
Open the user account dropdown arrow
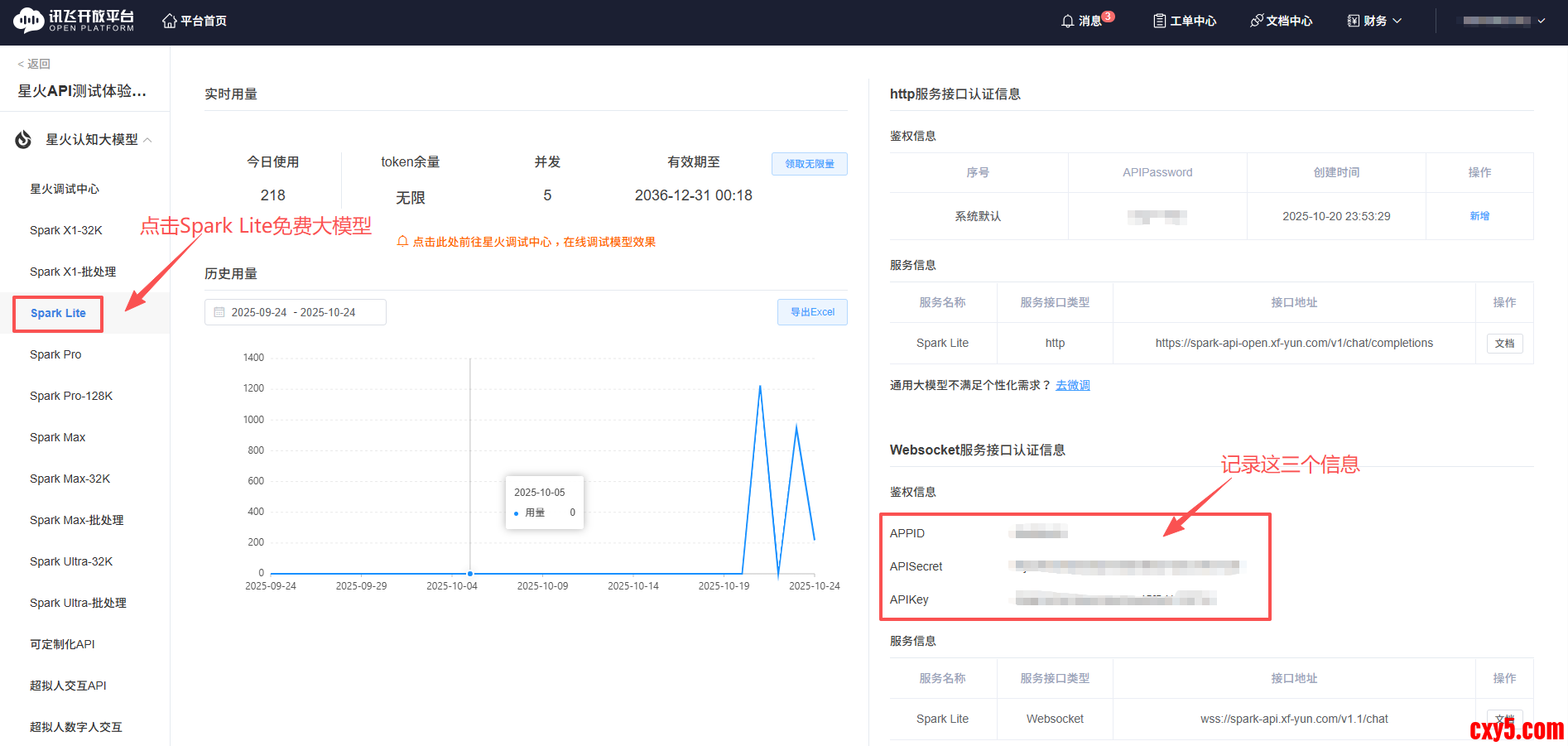click(x=1542, y=21)
